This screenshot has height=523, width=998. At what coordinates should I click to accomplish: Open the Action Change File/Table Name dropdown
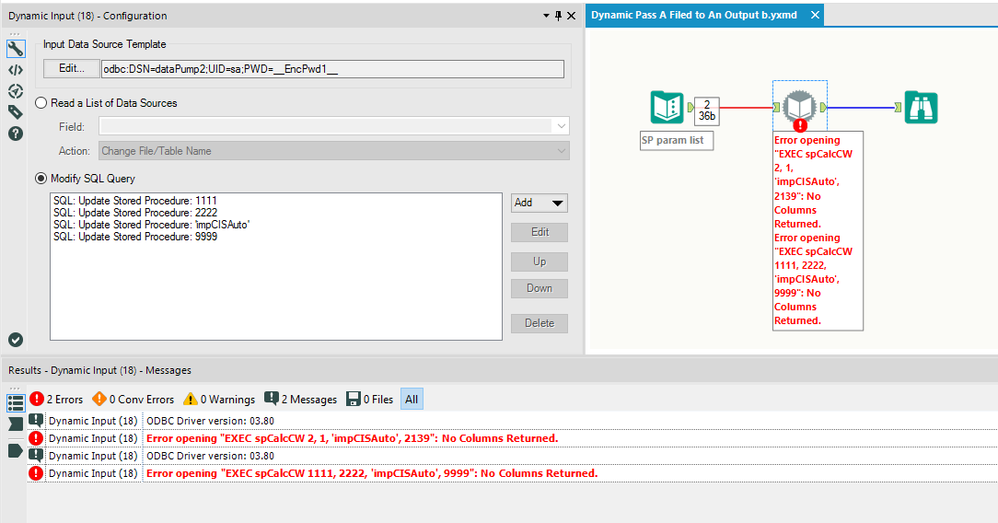[334, 151]
